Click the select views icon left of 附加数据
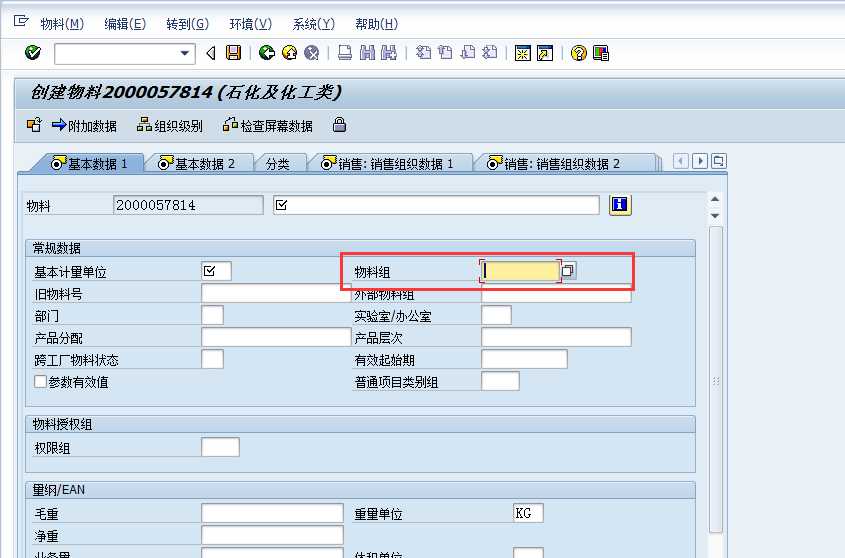 34,125
